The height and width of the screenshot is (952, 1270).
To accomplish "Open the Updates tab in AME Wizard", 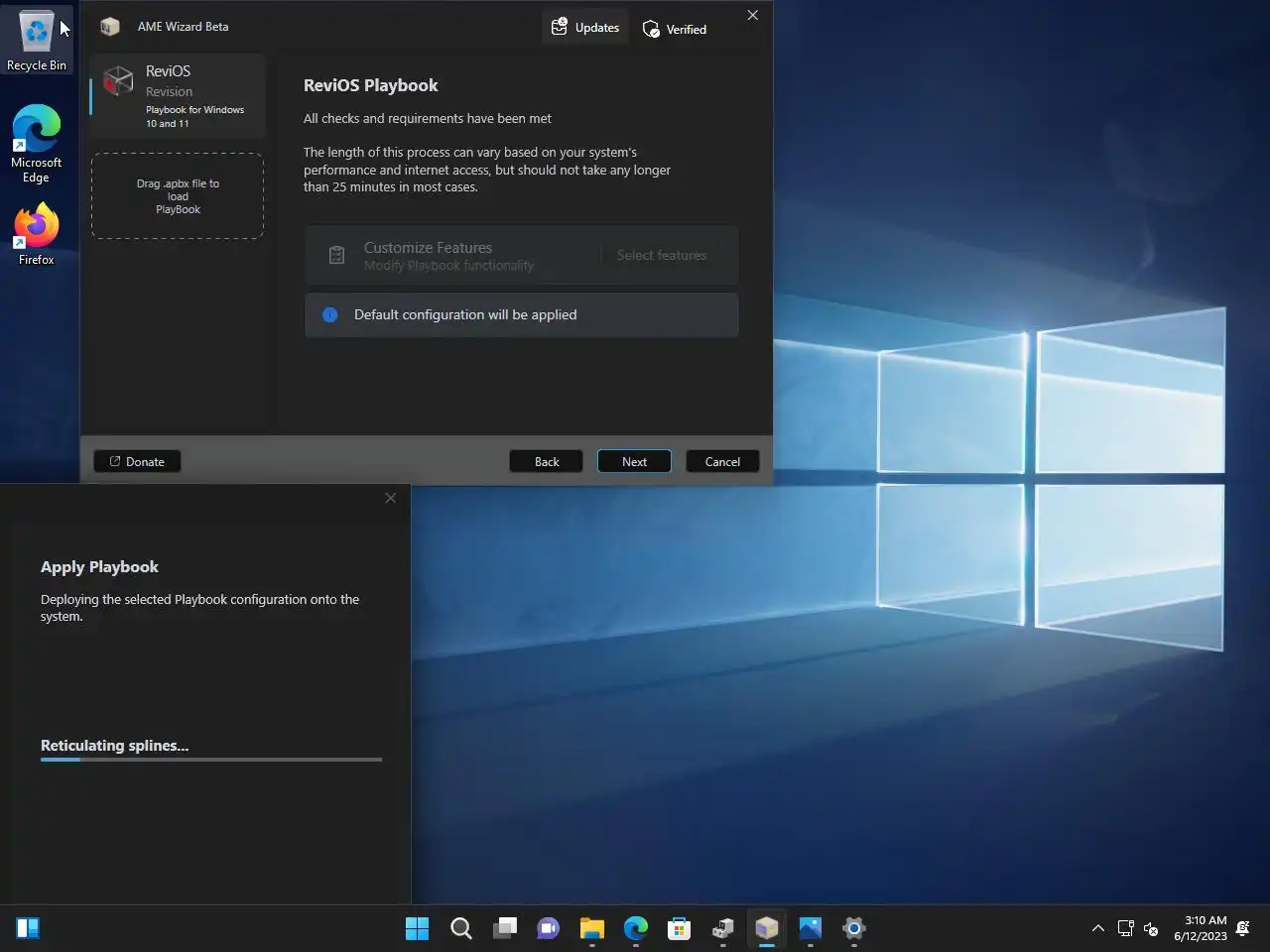I will click(x=585, y=28).
